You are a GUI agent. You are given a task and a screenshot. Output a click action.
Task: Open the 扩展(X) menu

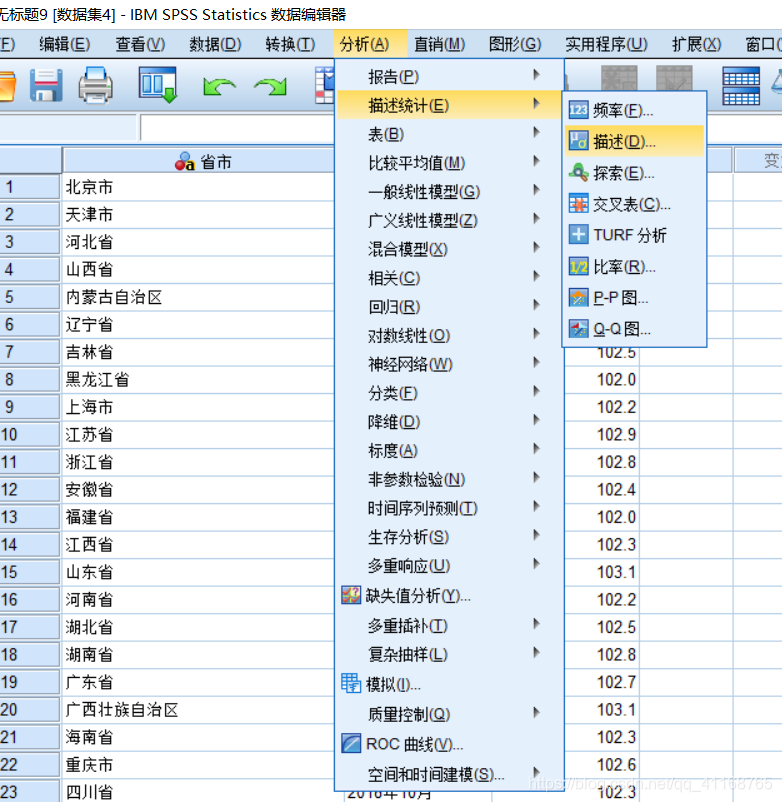coord(696,44)
